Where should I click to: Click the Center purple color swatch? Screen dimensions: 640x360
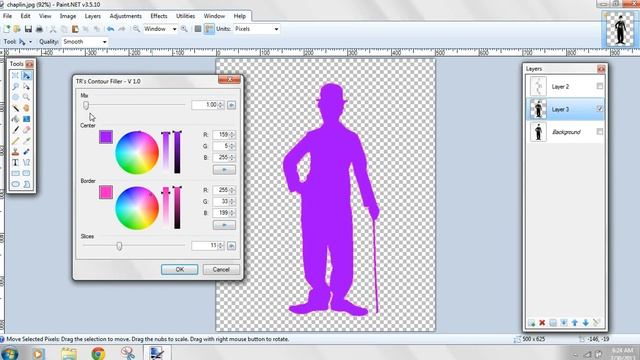[x=106, y=137]
